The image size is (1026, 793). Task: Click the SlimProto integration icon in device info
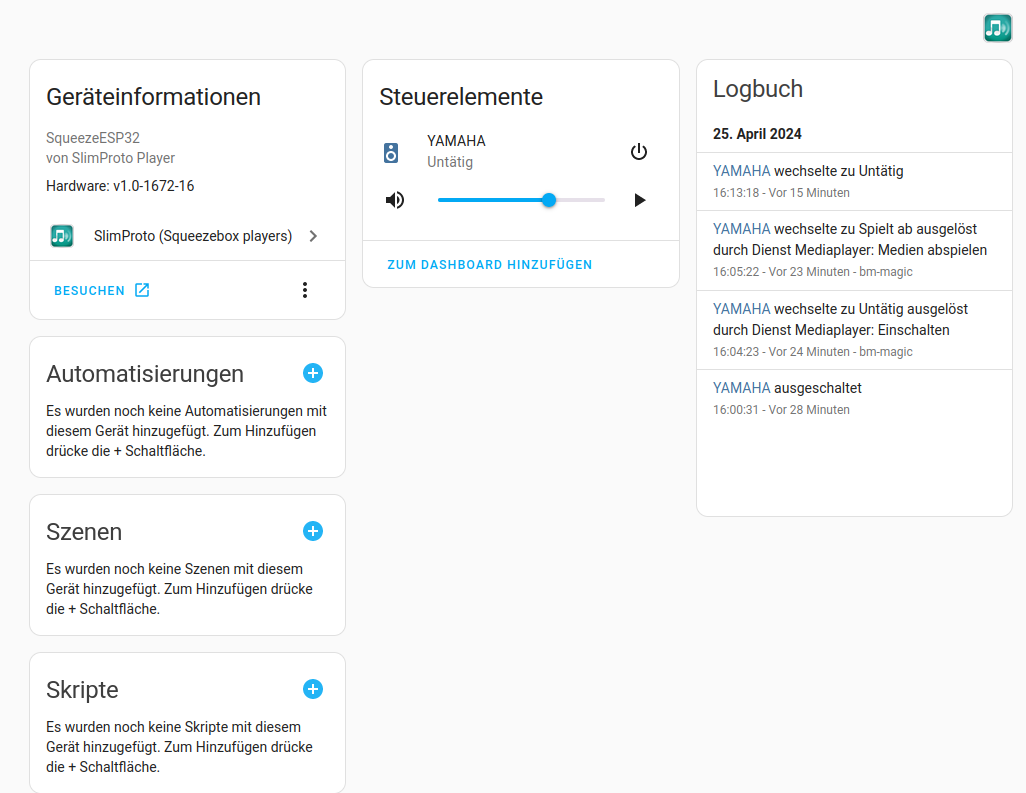pos(62,236)
